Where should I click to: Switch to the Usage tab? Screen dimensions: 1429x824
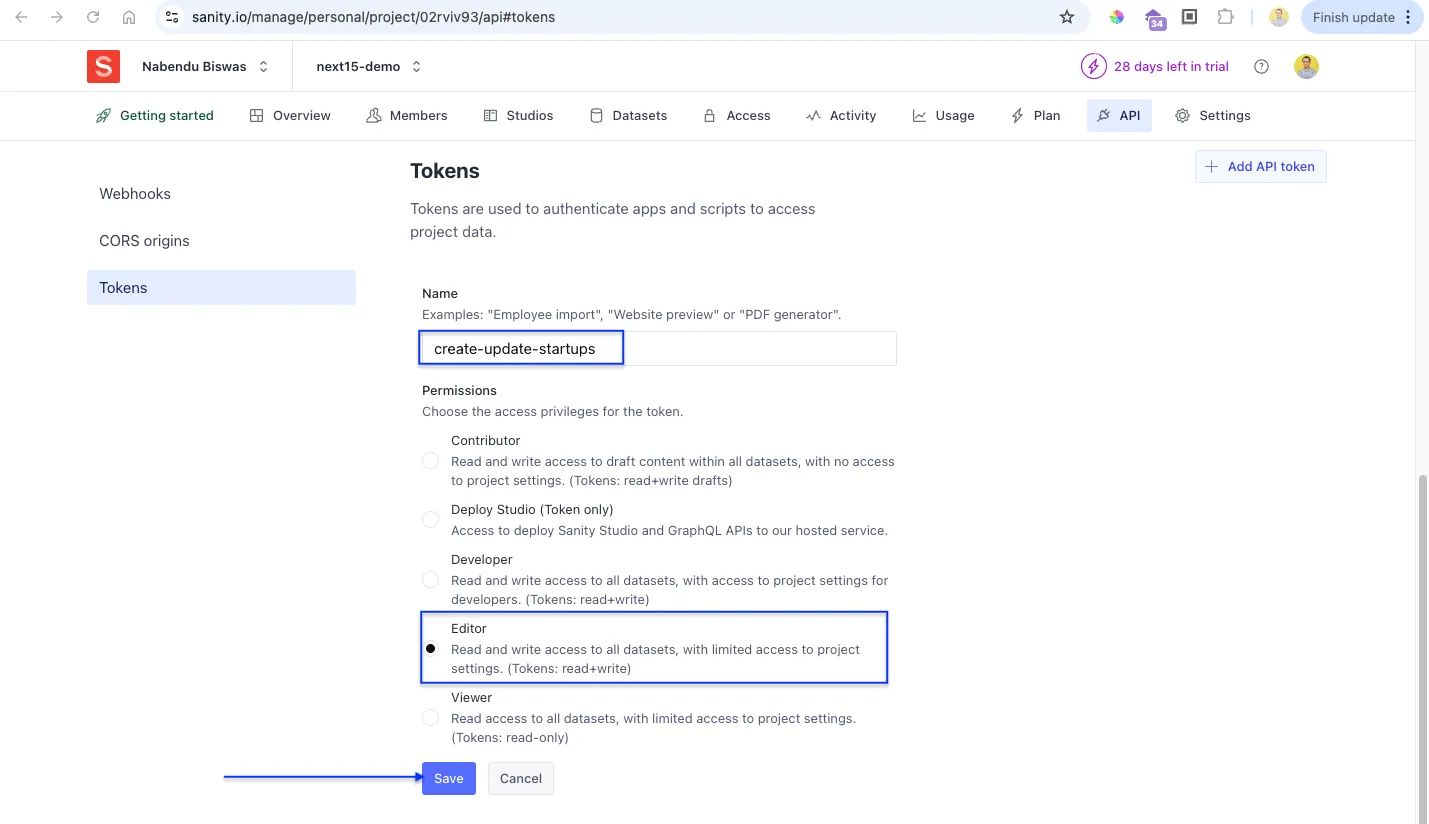pos(943,115)
